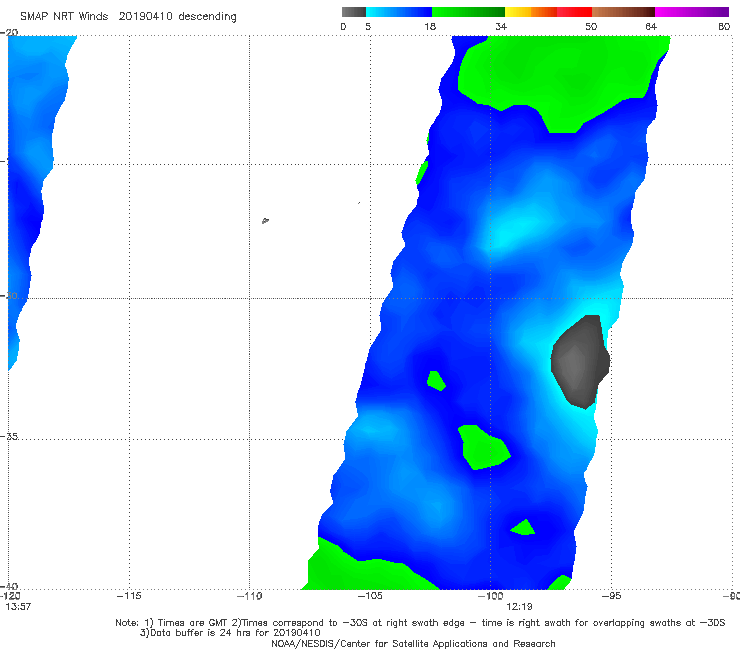Click the title 'SMAP NRT Winds 20190410 descending'

coord(128,16)
